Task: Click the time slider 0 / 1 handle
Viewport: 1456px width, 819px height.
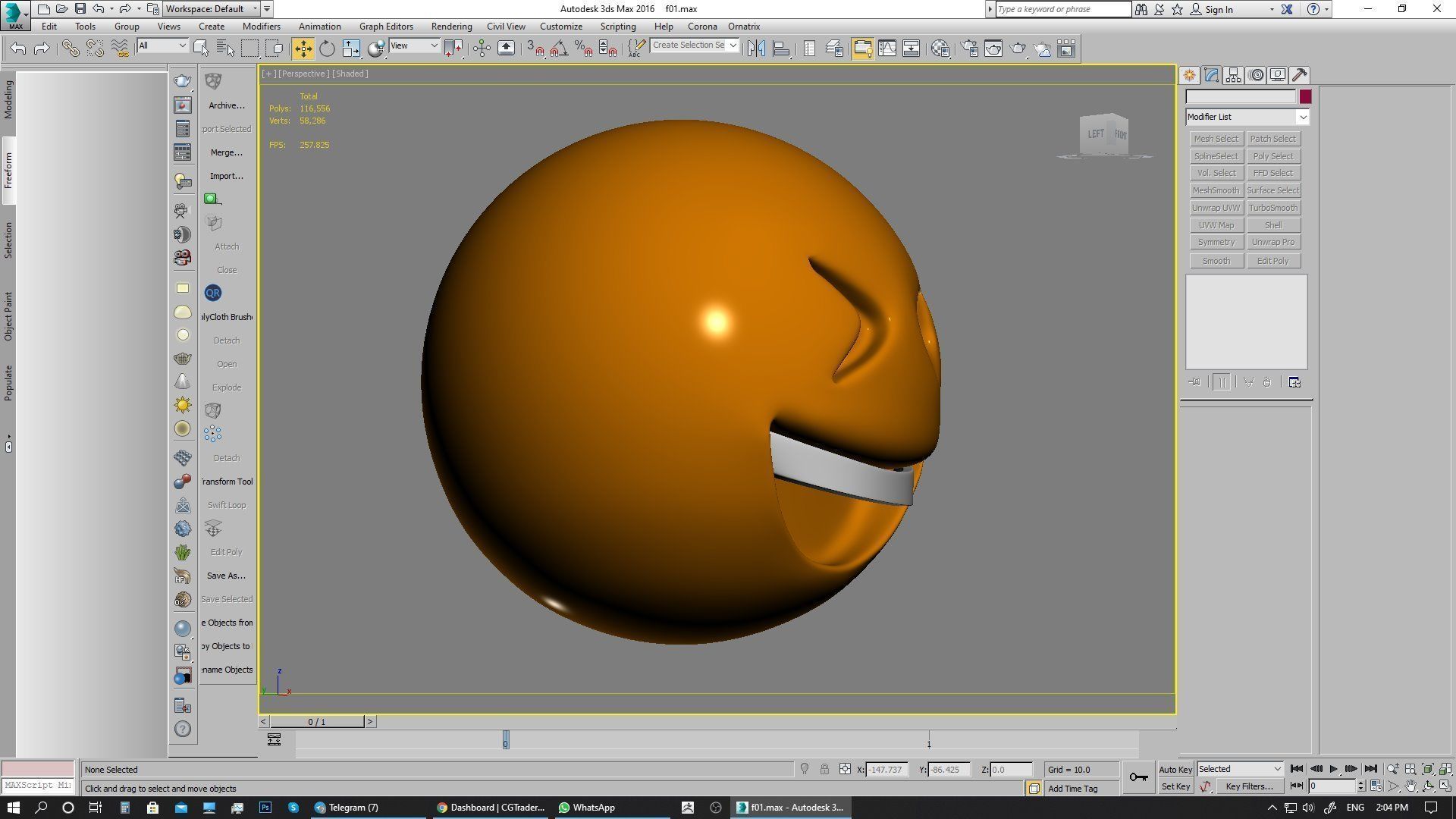Action: (x=317, y=722)
